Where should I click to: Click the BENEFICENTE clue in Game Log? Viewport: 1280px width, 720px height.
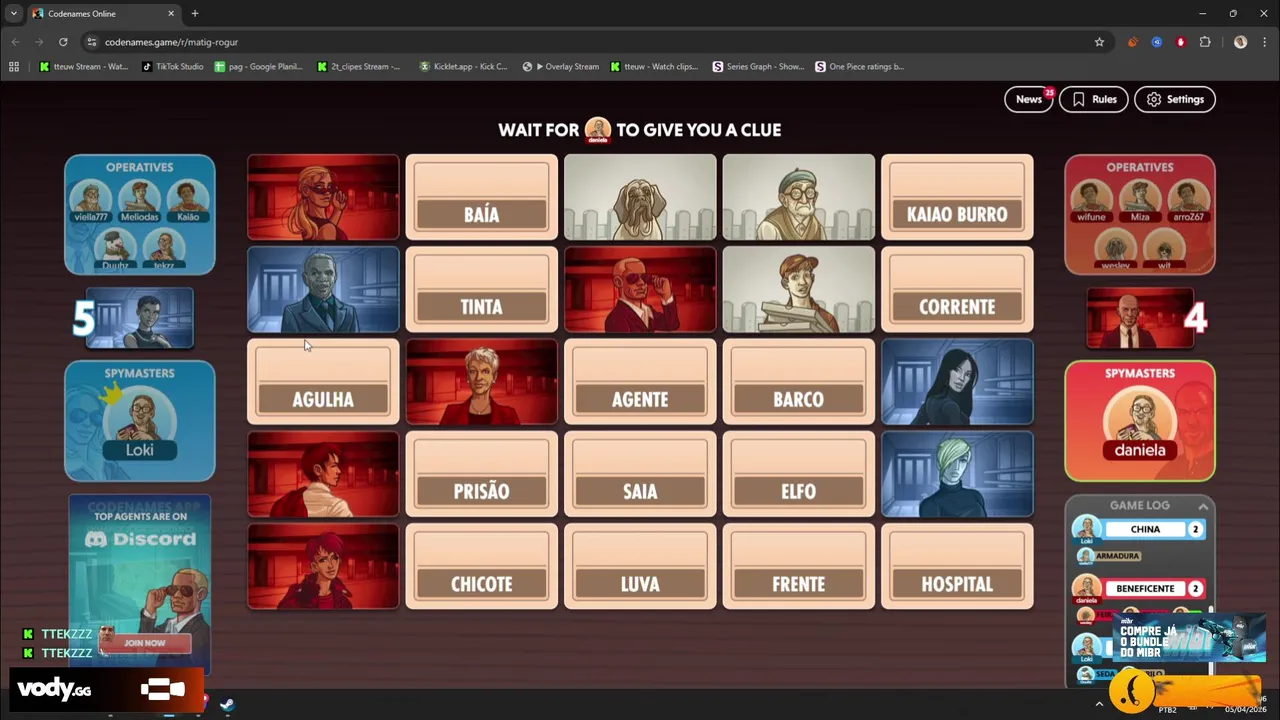(1145, 588)
